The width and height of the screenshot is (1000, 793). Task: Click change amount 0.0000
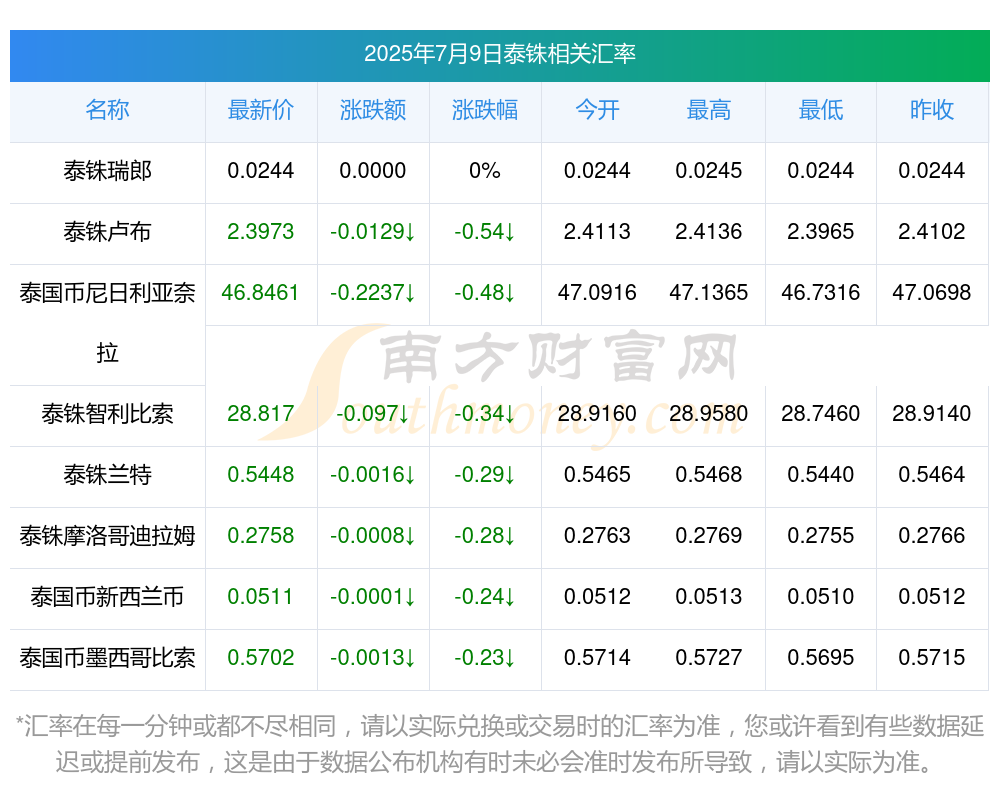372,171
